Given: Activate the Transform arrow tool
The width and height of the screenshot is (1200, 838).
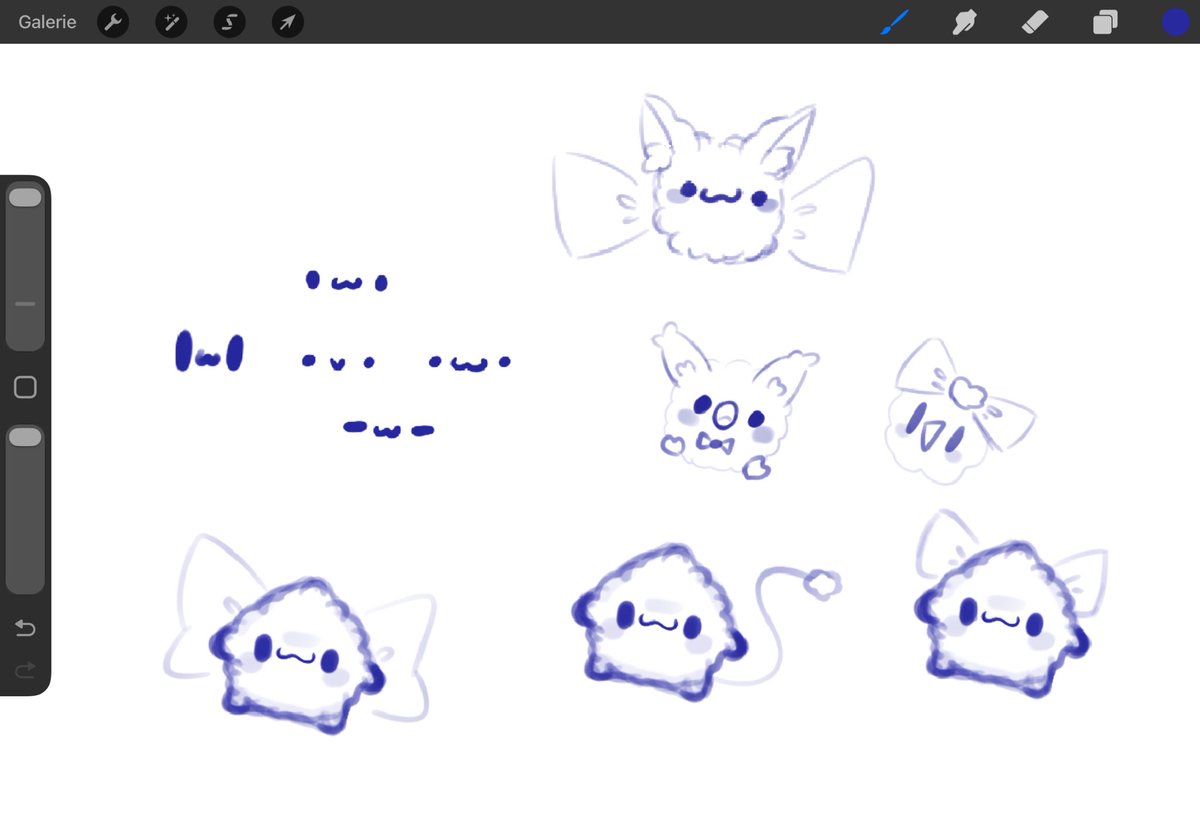Looking at the screenshot, I should (x=287, y=22).
